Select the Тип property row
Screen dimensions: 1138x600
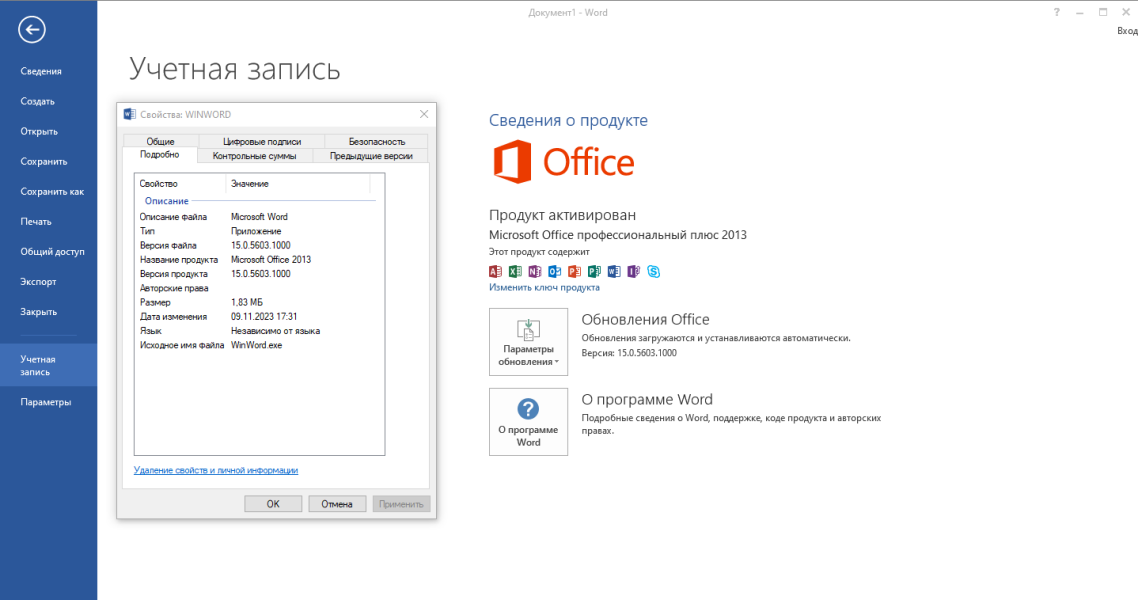coord(258,231)
